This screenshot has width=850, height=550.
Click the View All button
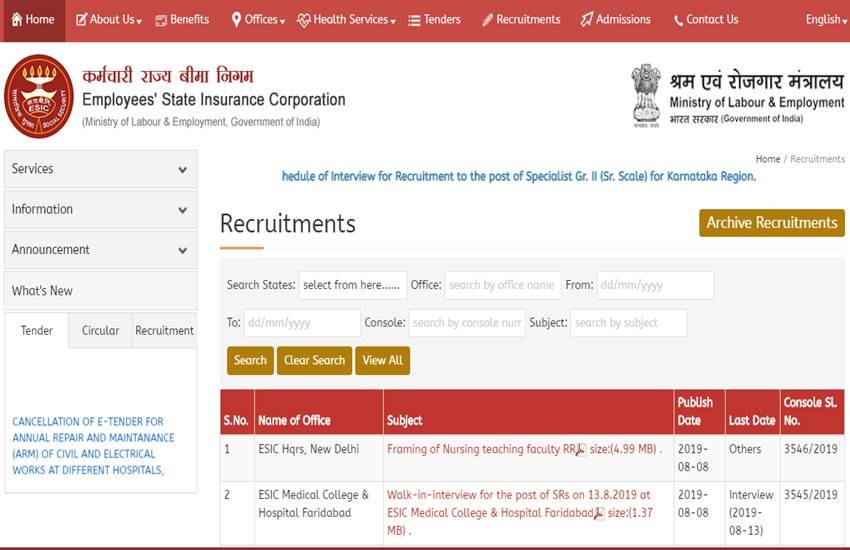382,361
